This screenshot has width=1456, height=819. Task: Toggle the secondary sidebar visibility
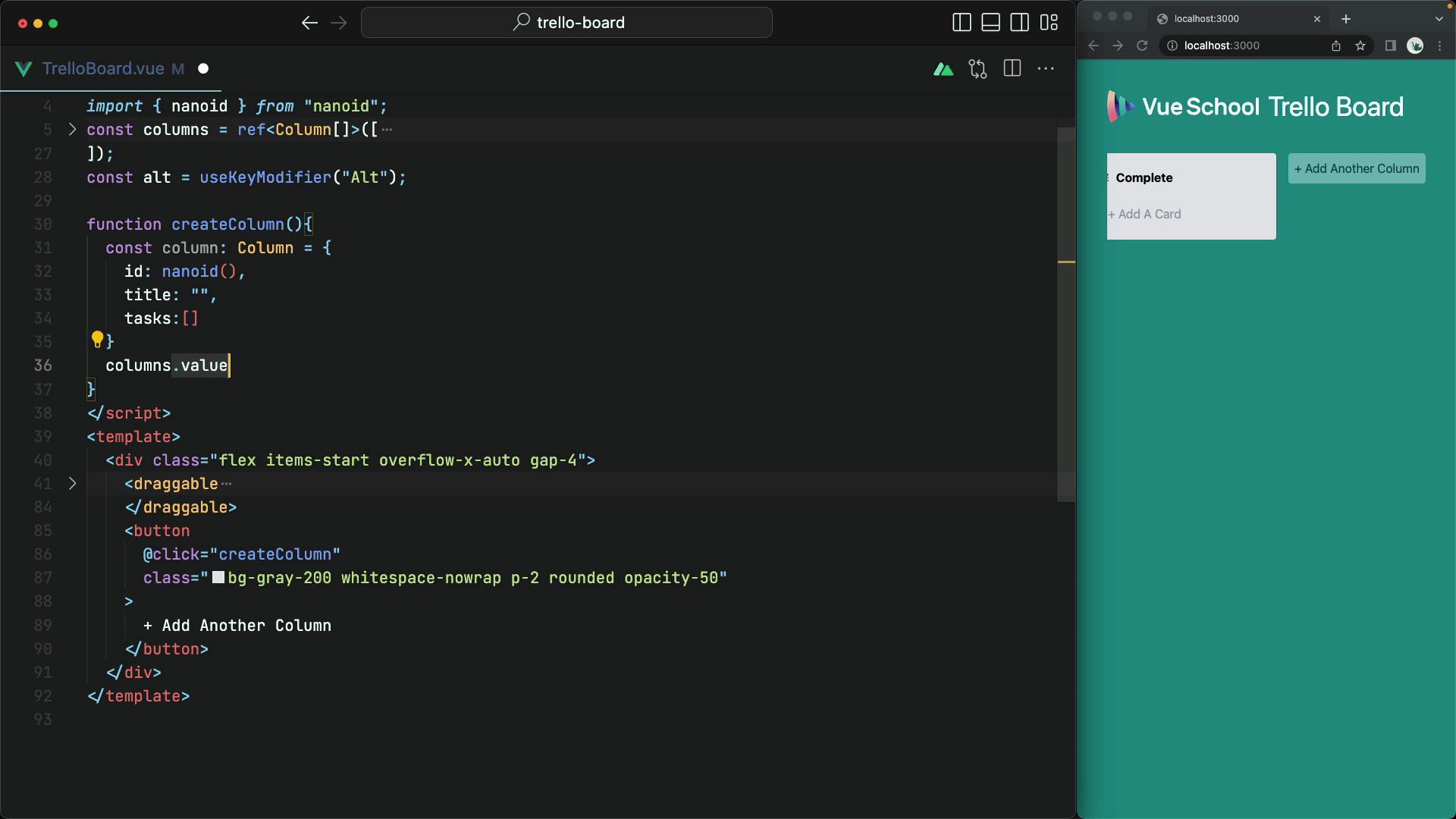pyautogui.click(x=1019, y=23)
